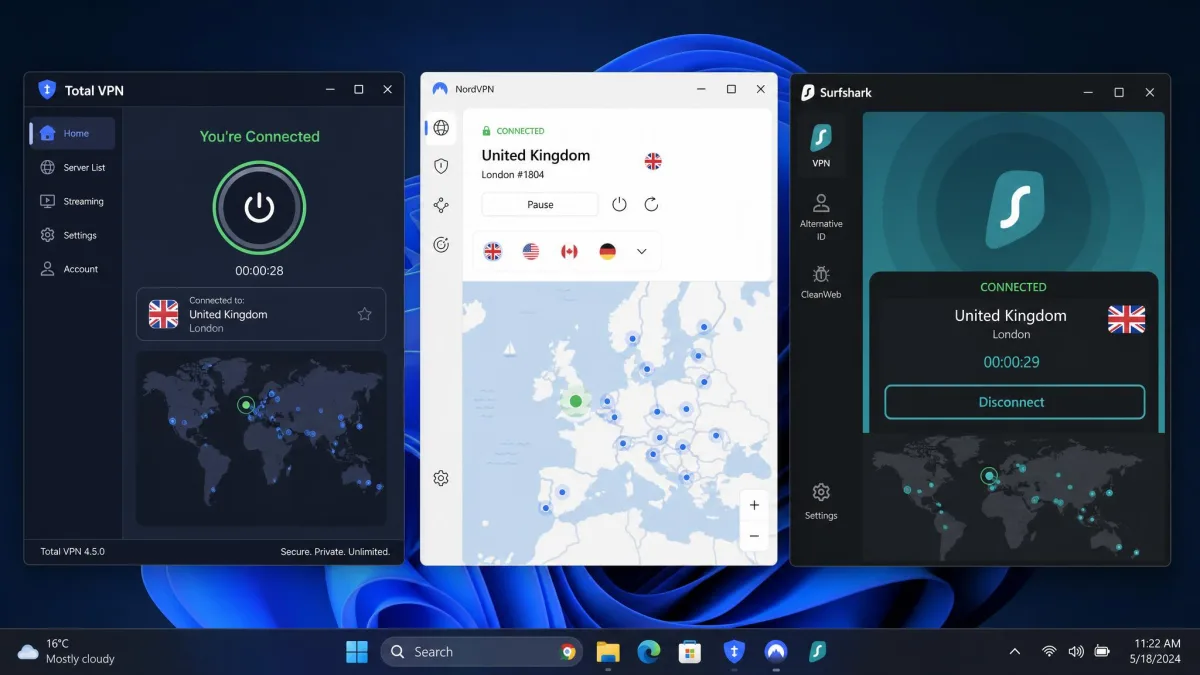Open NordVPN settings gear
This screenshot has width=1200, height=675.
pos(441,478)
